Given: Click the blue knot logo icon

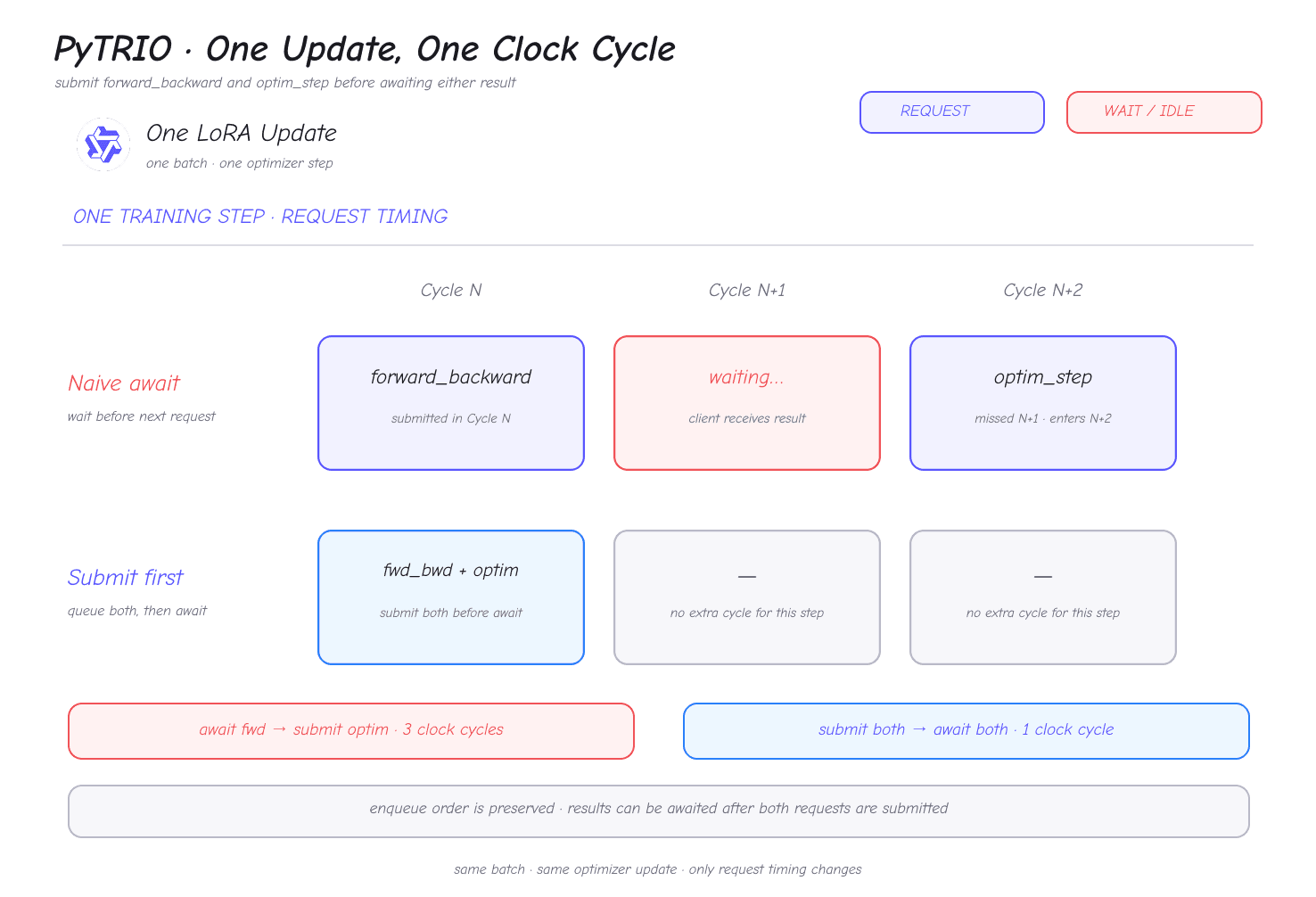Looking at the screenshot, I should point(103,144).
